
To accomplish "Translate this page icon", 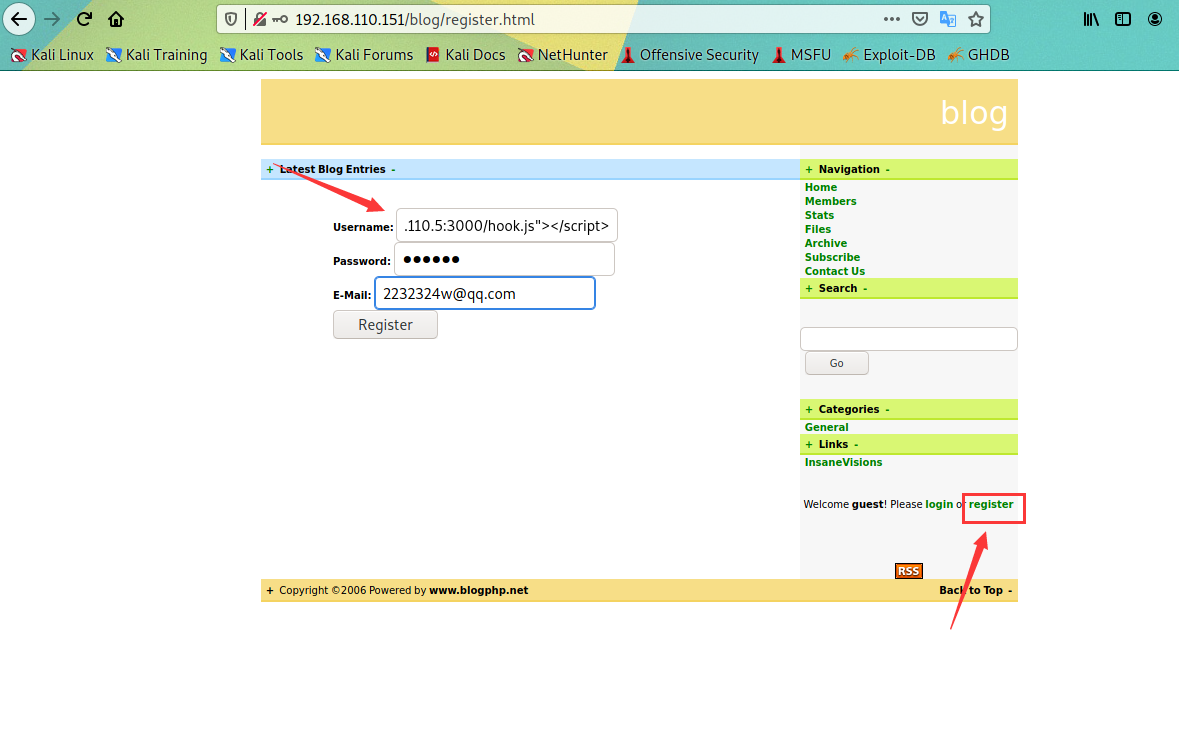I will (x=947, y=20).
